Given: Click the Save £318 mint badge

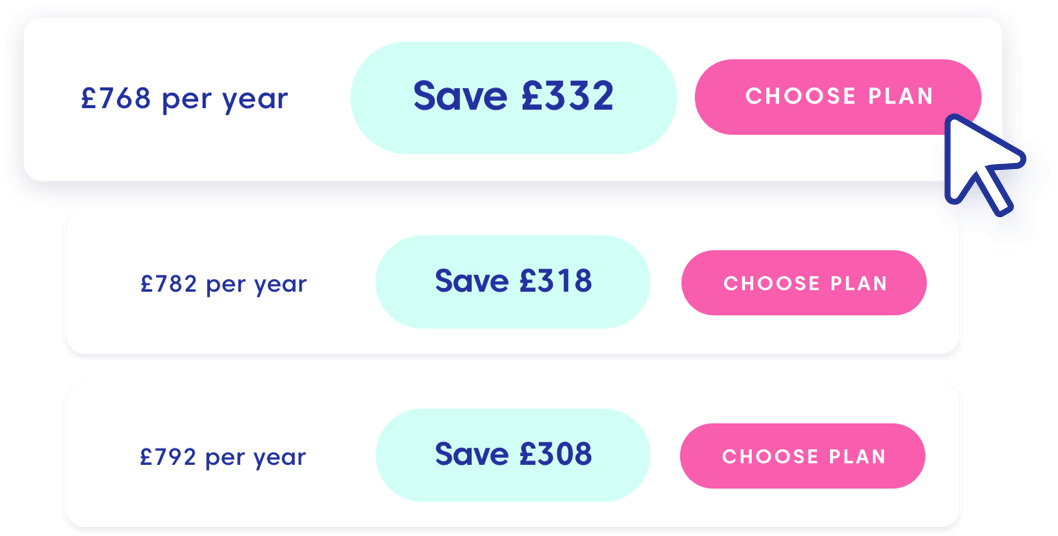Looking at the screenshot, I should coord(513,282).
